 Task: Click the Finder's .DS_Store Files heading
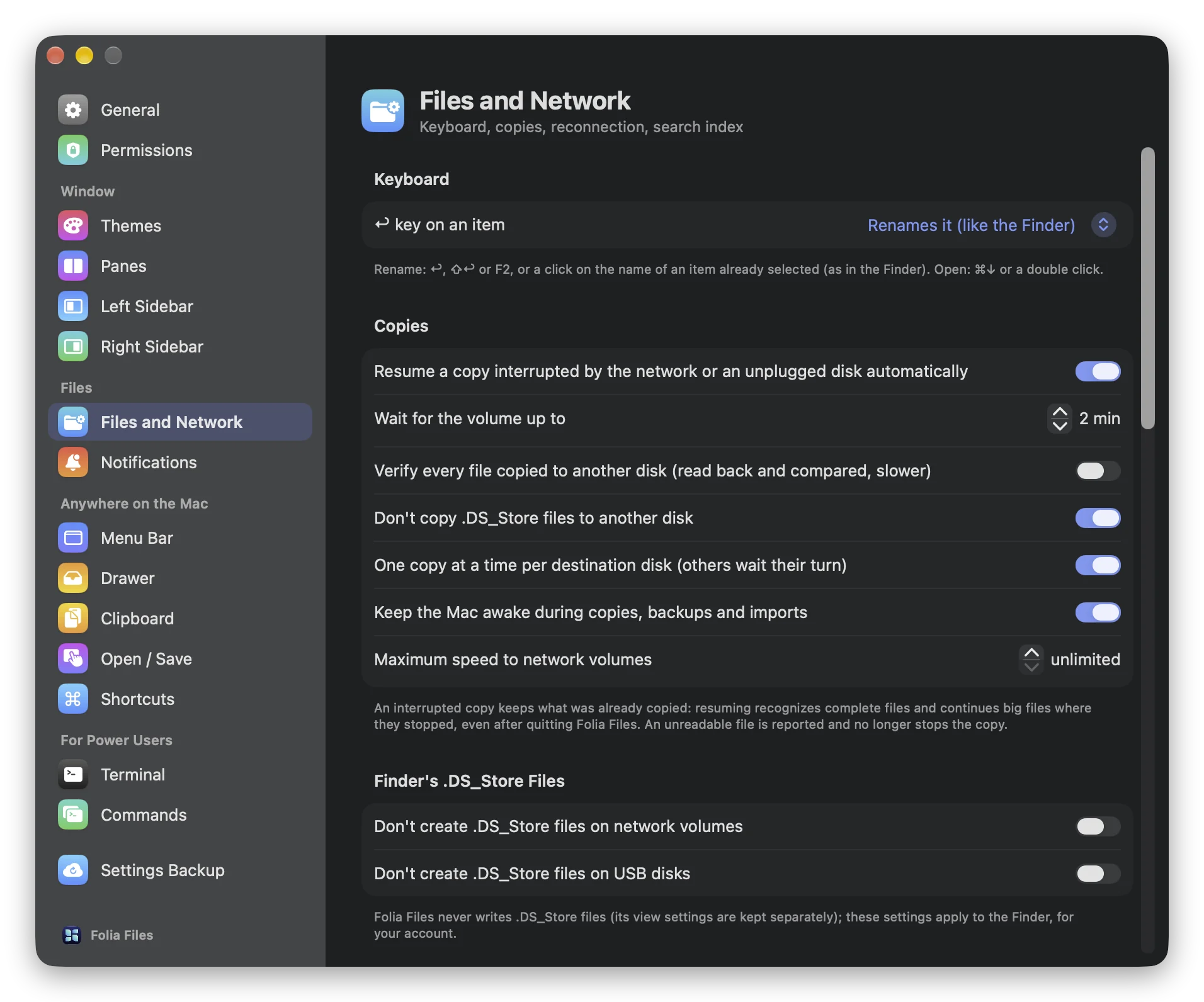tap(469, 781)
